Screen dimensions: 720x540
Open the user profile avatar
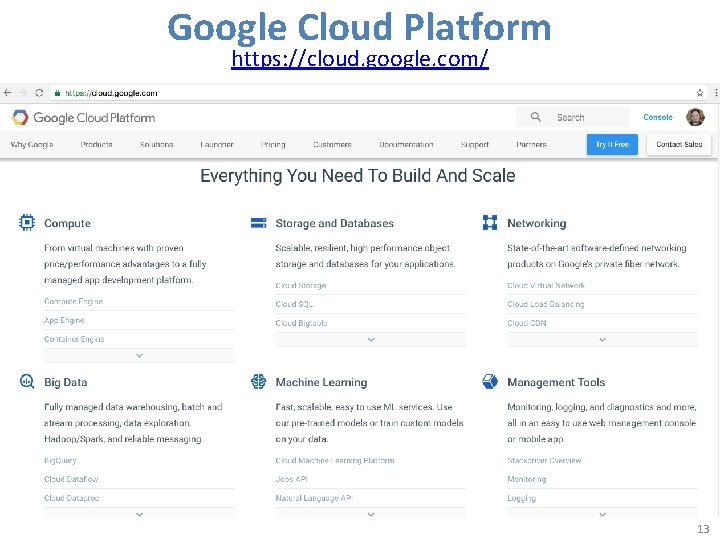pos(695,117)
